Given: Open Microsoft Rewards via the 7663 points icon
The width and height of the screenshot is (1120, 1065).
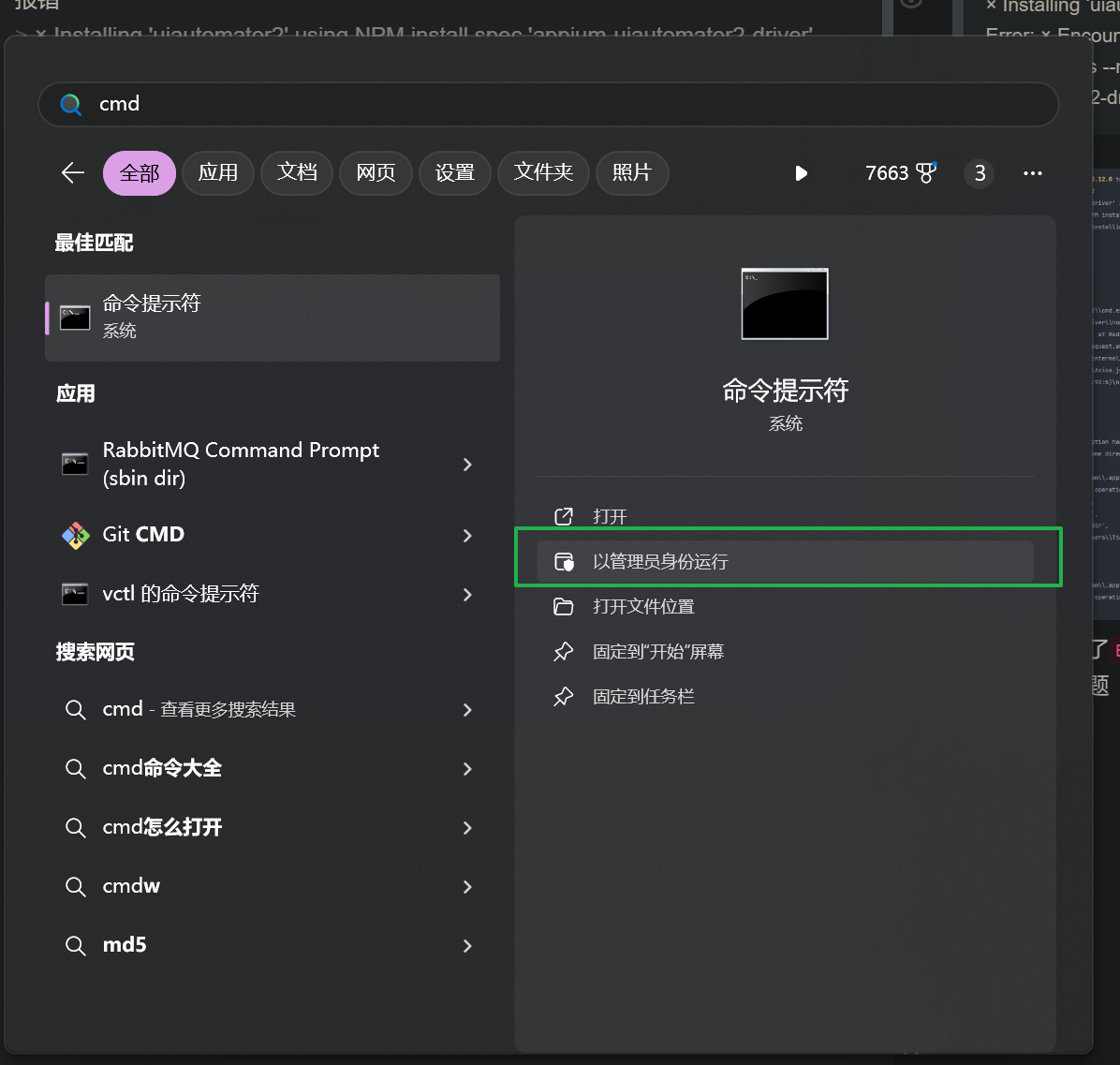Looking at the screenshot, I should (899, 172).
